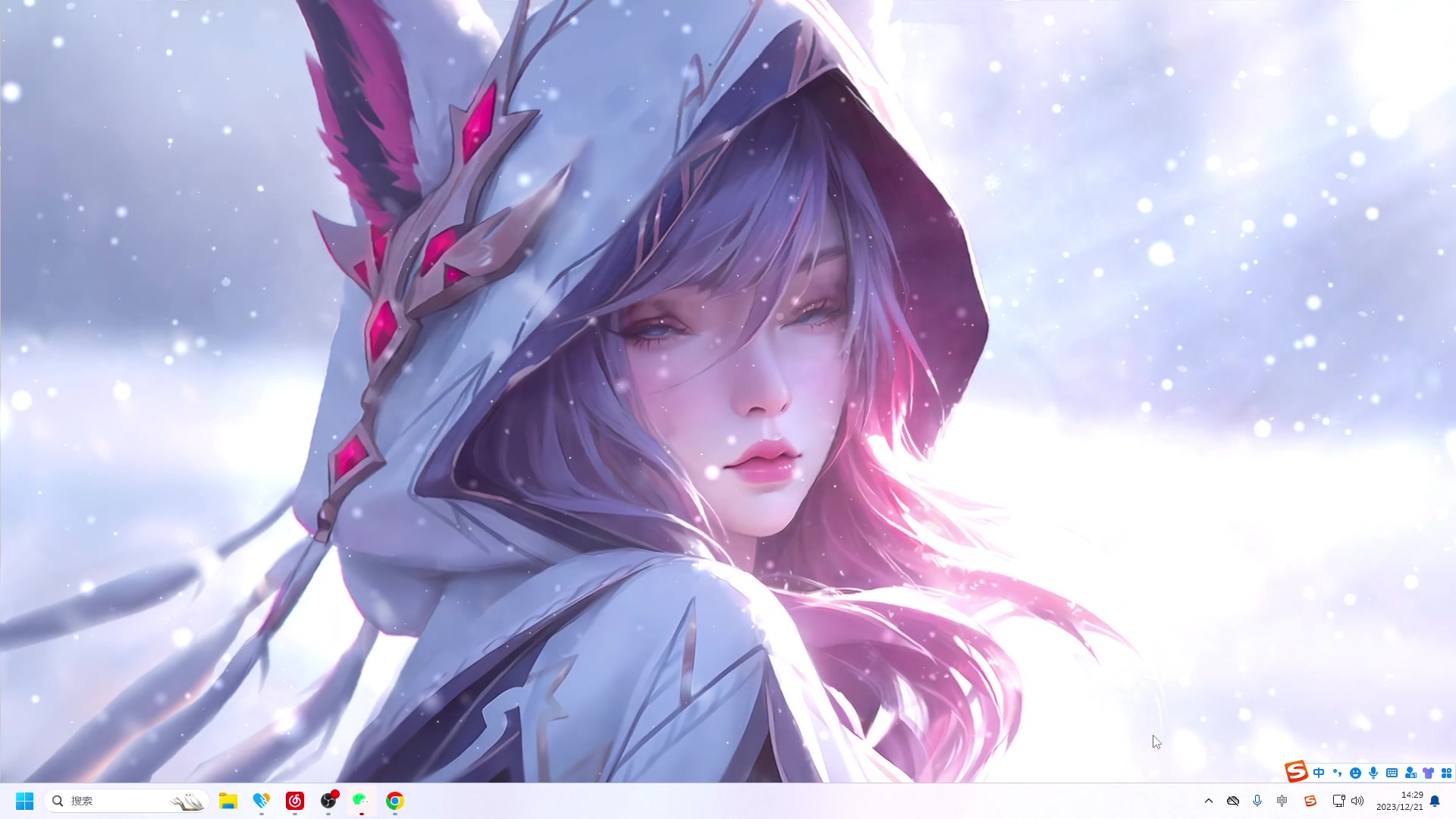Open the Windows Start menu
Image resolution: width=1456 pixels, height=819 pixels.
click(25, 801)
